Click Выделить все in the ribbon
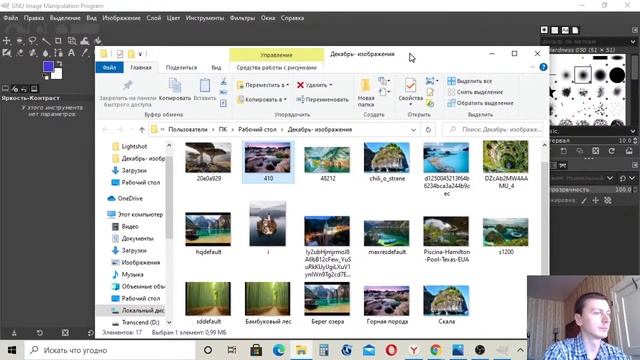This screenshot has height=360, width=640. coord(470,81)
